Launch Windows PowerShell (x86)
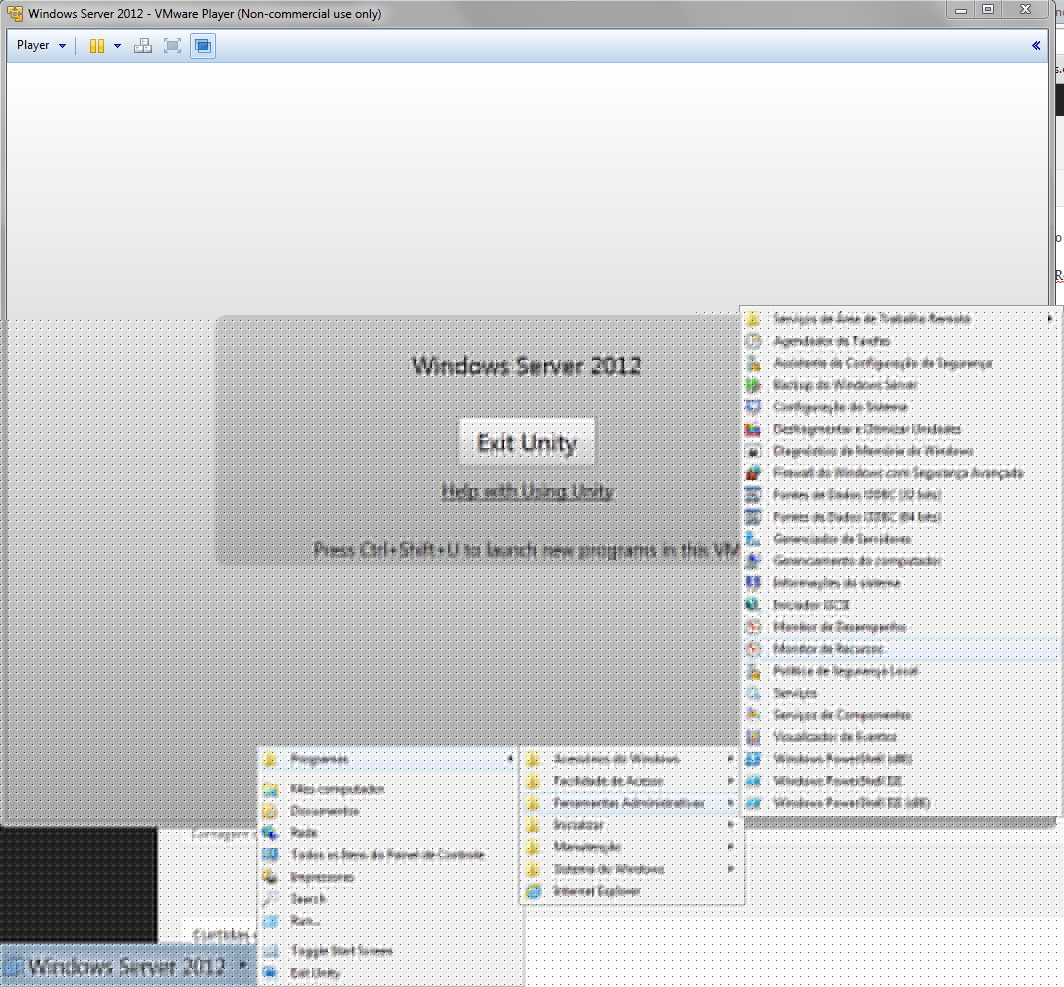The height and width of the screenshot is (987, 1064). (900, 758)
